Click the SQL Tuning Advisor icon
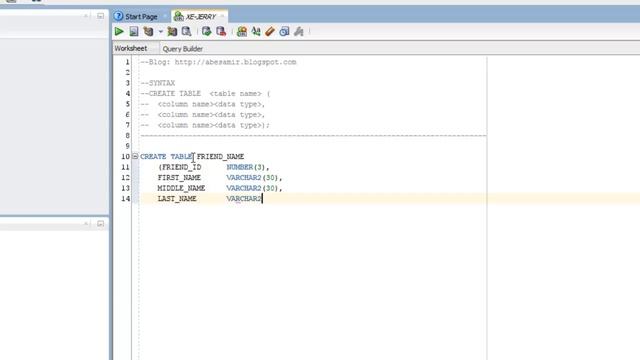640x360 pixels. tap(187, 31)
